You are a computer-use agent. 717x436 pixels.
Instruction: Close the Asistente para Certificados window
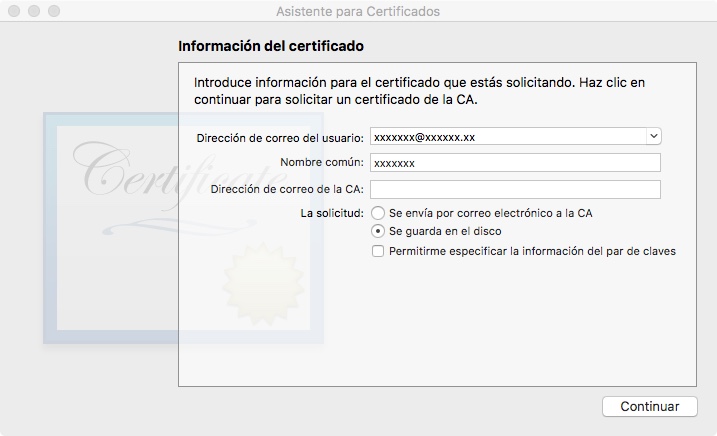(13, 12)
